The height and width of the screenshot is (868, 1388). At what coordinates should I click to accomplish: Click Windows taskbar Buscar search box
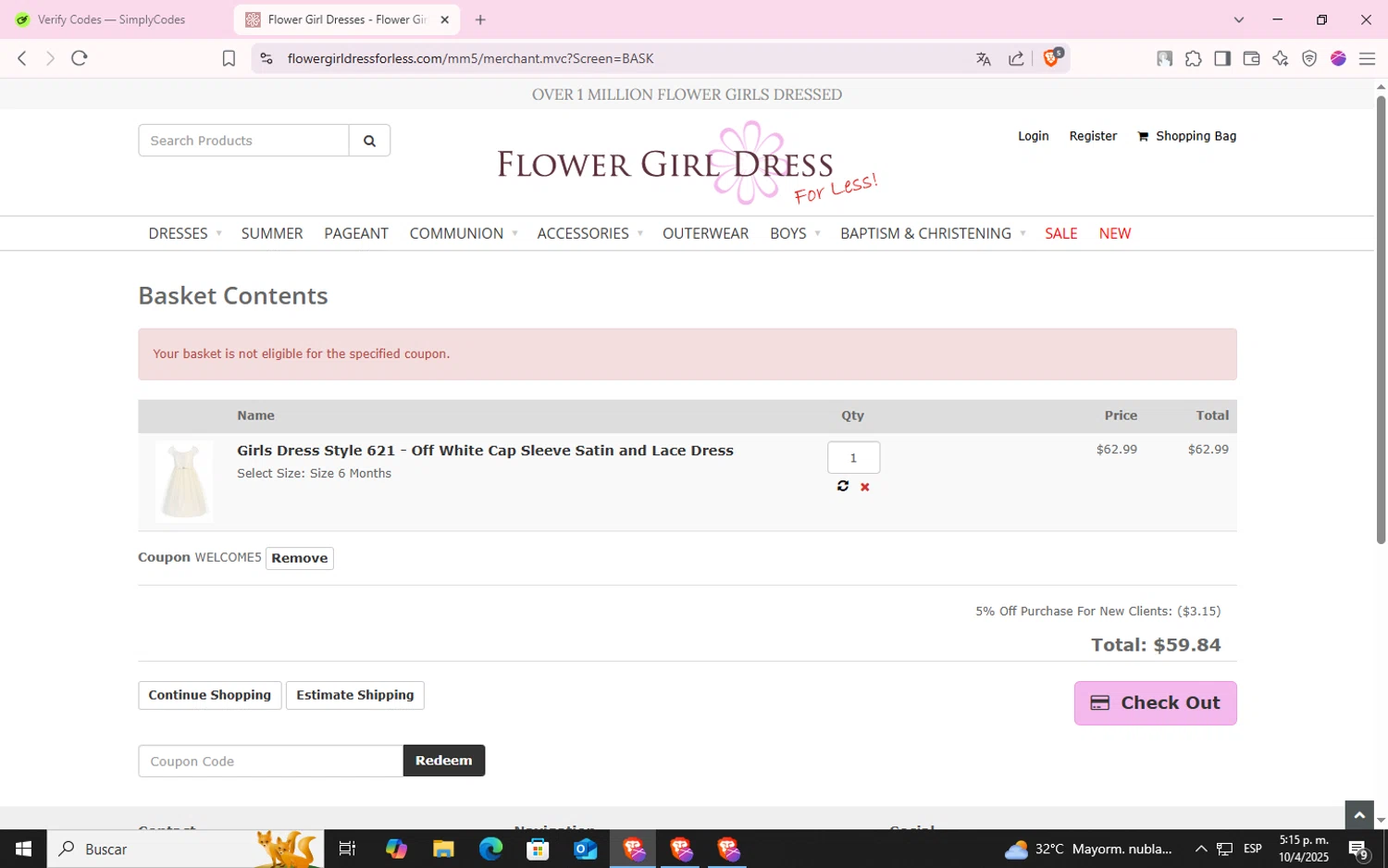tap(185, 849)
